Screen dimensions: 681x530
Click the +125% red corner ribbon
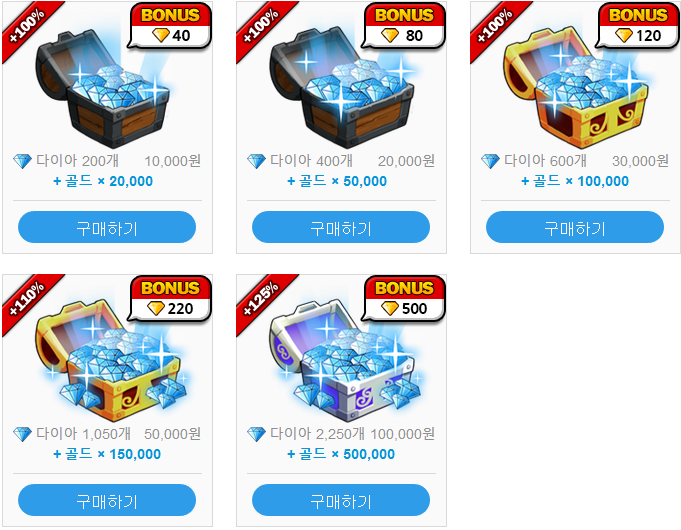261,299
